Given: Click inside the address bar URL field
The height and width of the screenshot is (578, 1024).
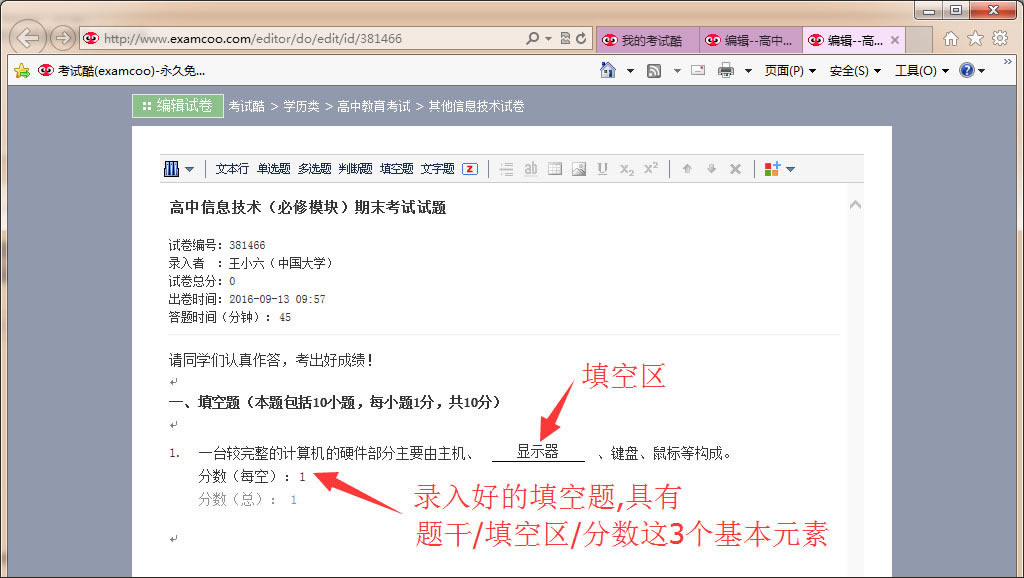Looking at the screenshot, I should (300, 39).
